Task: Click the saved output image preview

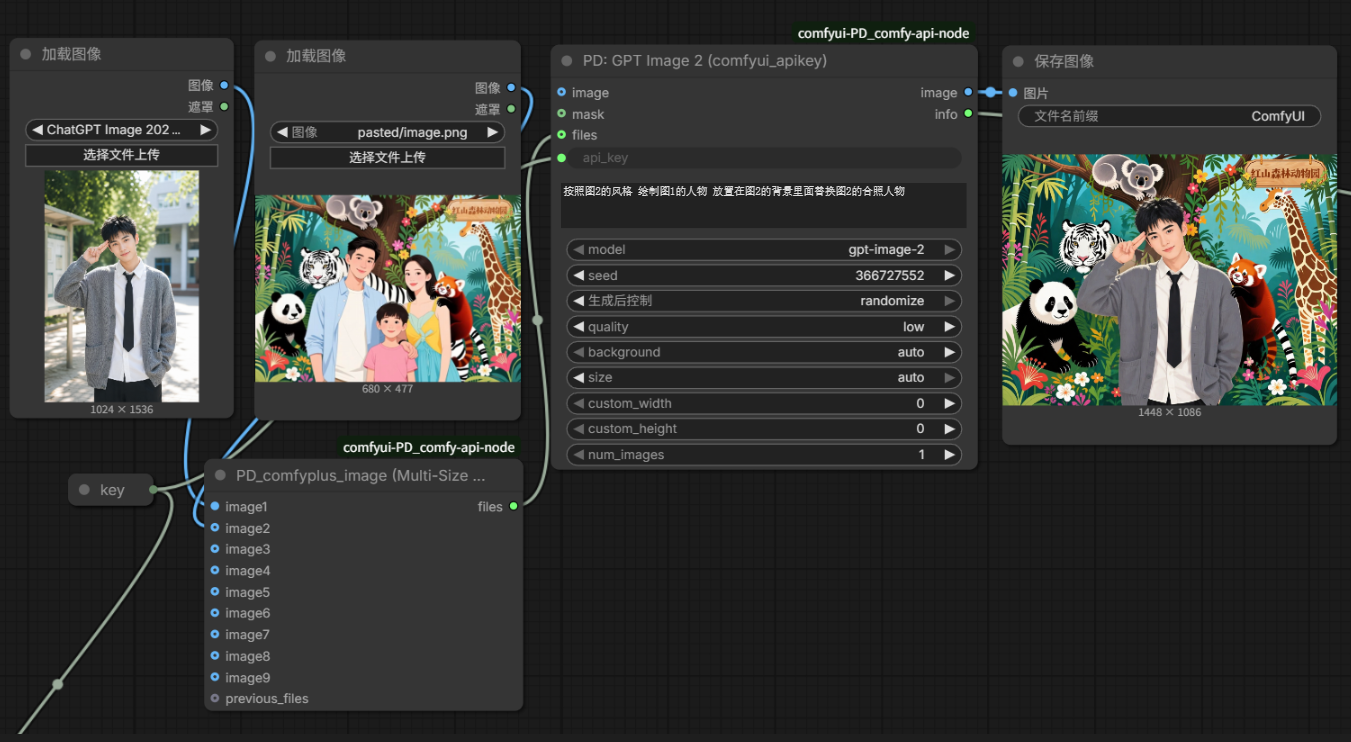Action: pyautogui.click(x=1169, y=280)
